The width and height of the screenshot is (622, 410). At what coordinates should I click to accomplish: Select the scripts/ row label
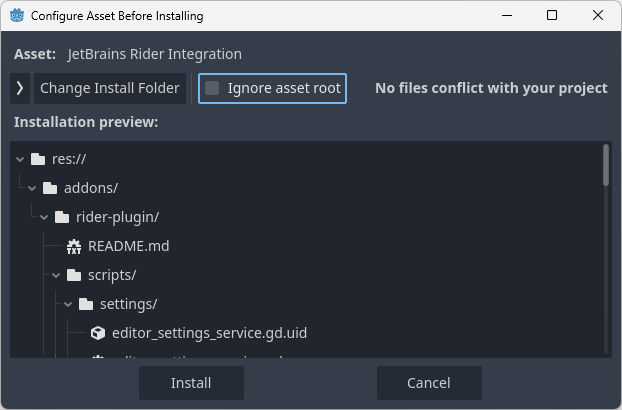(x=112, y=275)
